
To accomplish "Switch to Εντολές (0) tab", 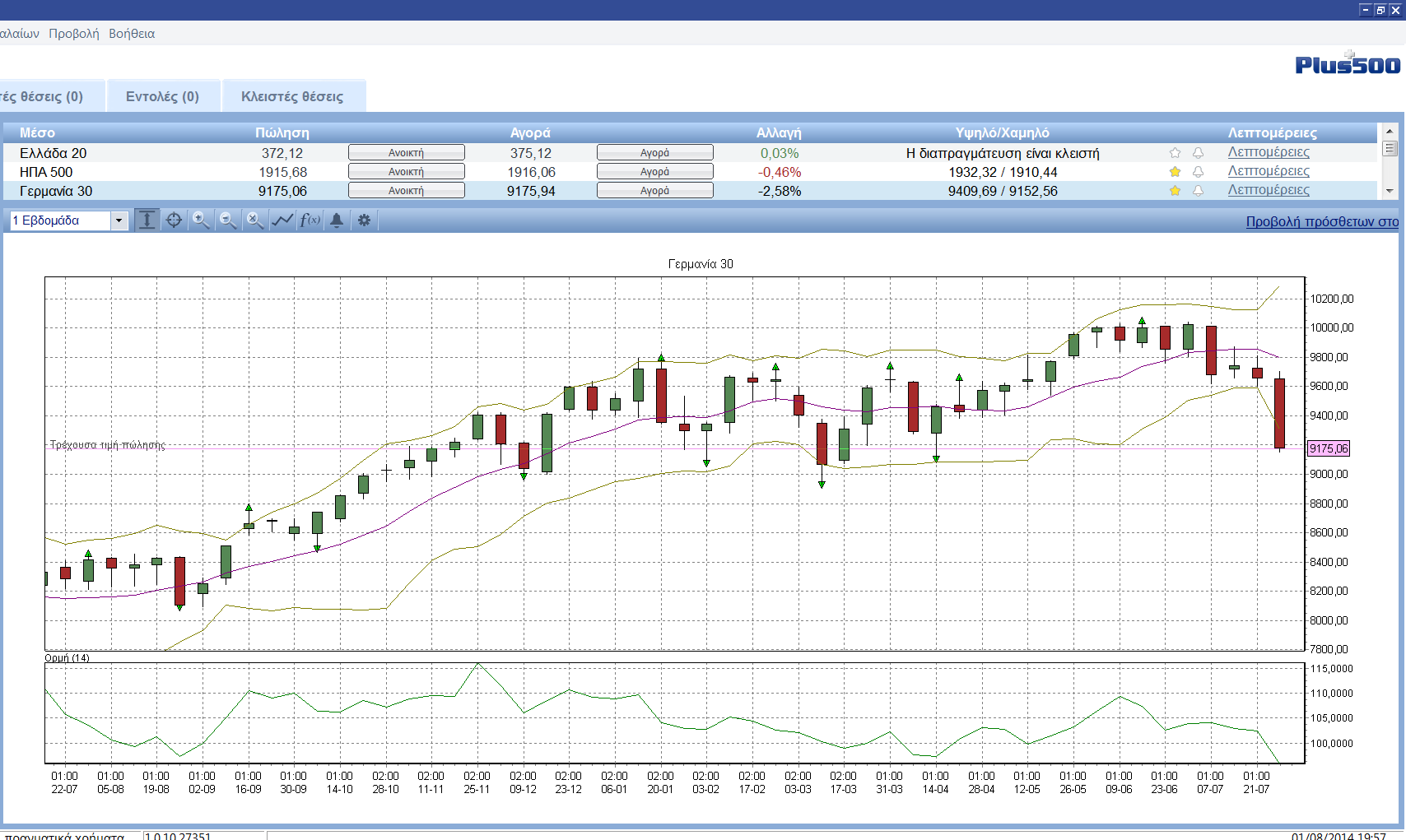I will click(x=163, y=96).
